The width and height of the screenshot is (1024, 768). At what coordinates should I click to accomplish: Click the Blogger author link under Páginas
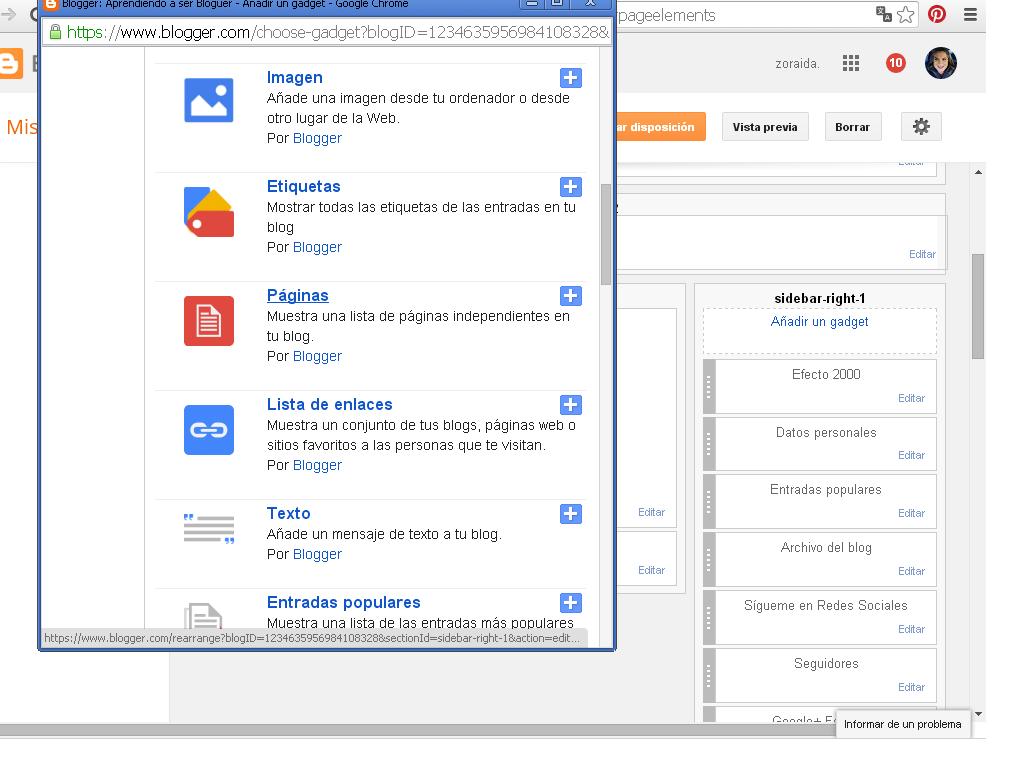pos(317,357)
